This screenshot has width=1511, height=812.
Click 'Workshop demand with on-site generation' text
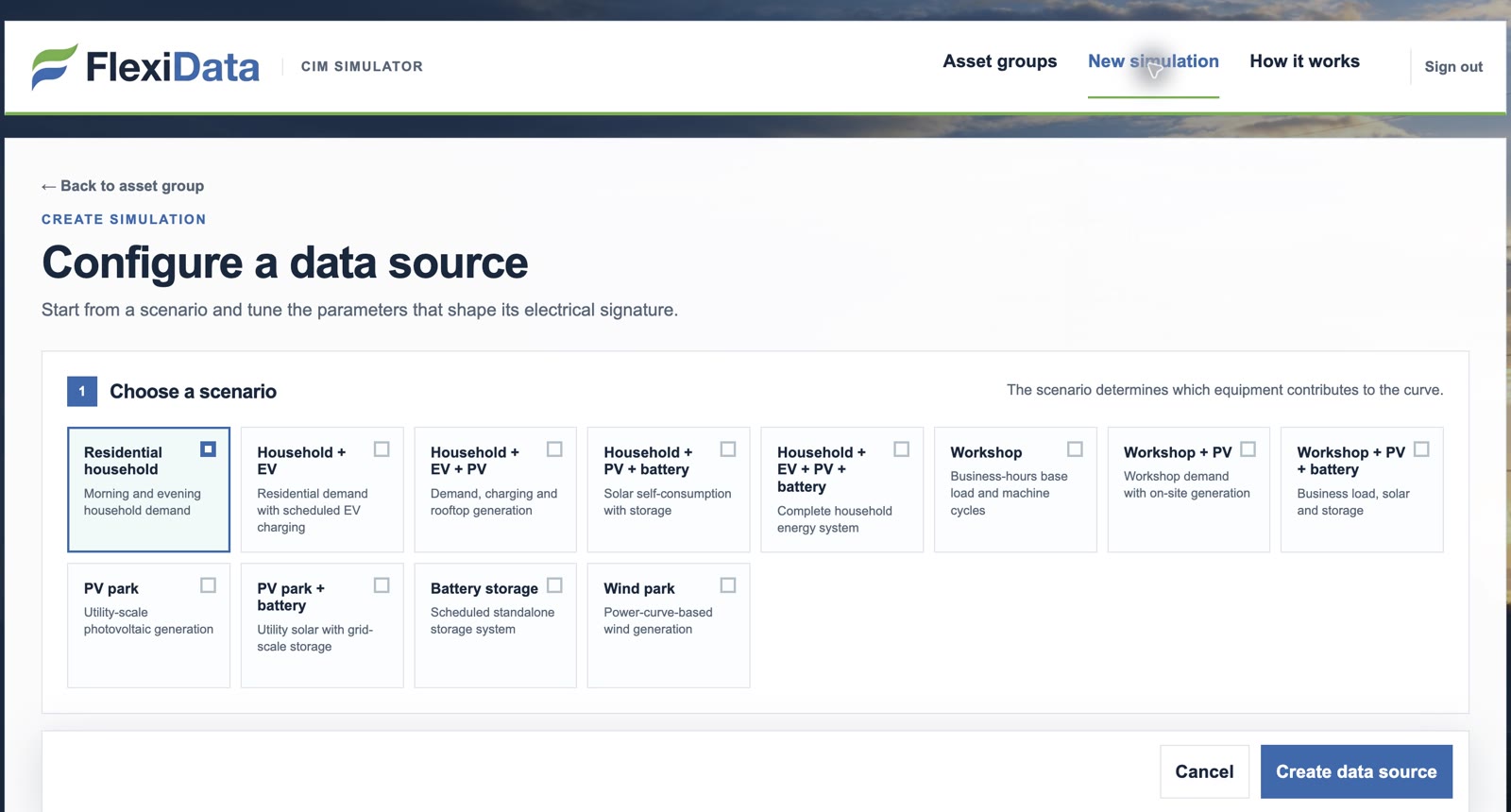pos(1187,485)
